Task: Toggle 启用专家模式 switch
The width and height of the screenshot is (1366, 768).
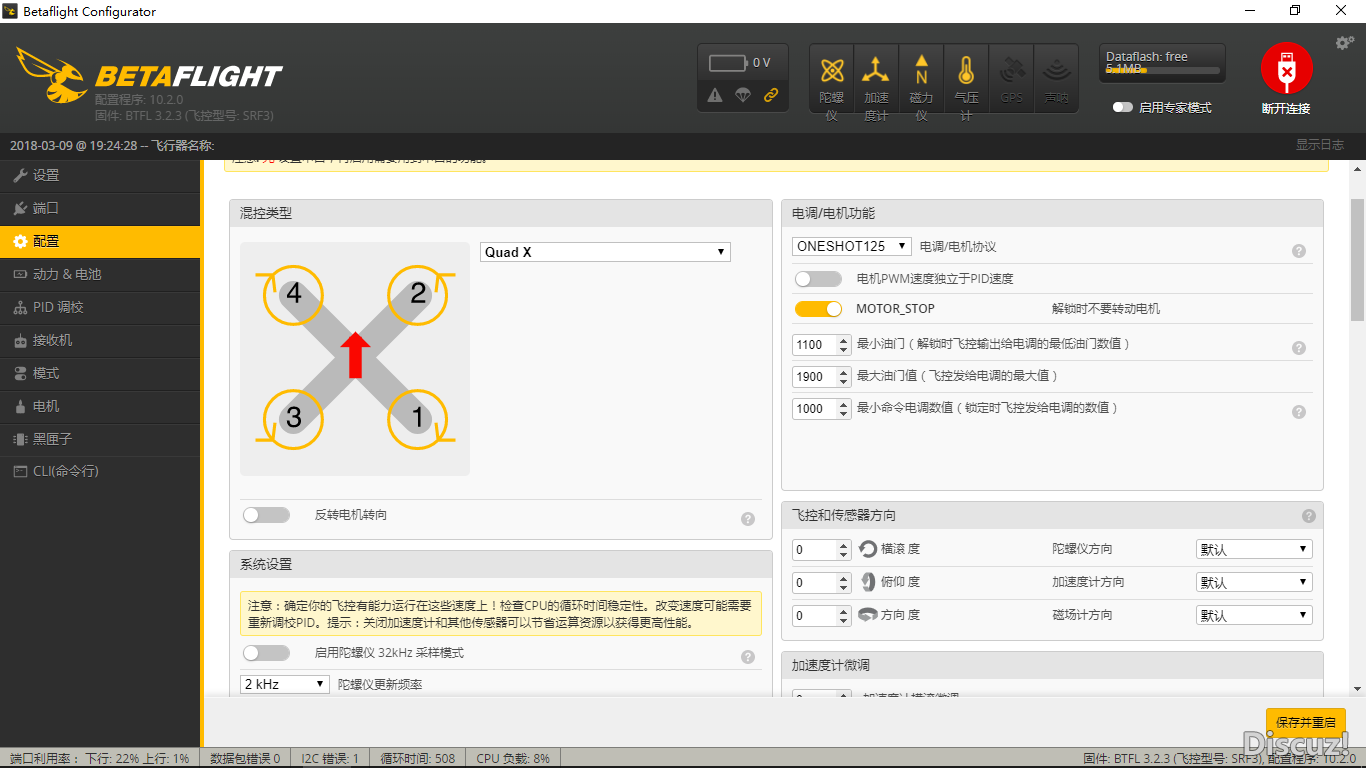Action: pyautogui.click(x=1123, y=107)
